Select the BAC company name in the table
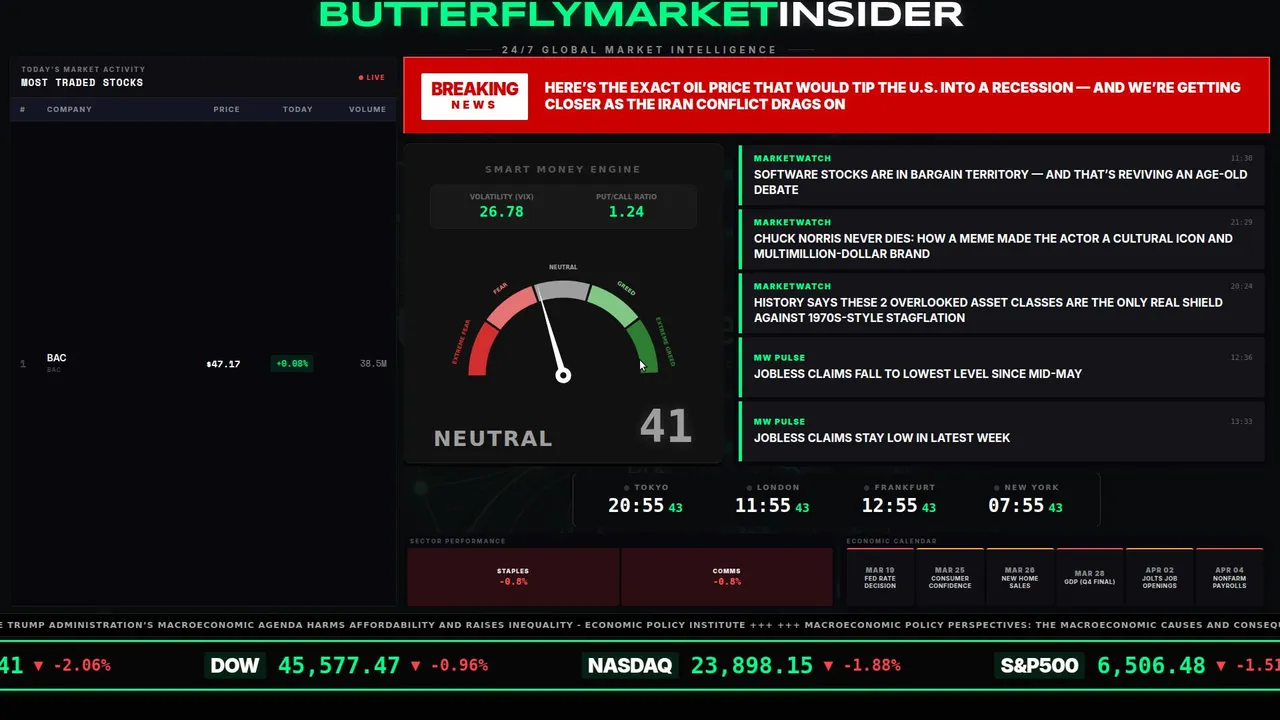The height and width of the screenshot is (720, 1280). point(56,358)
